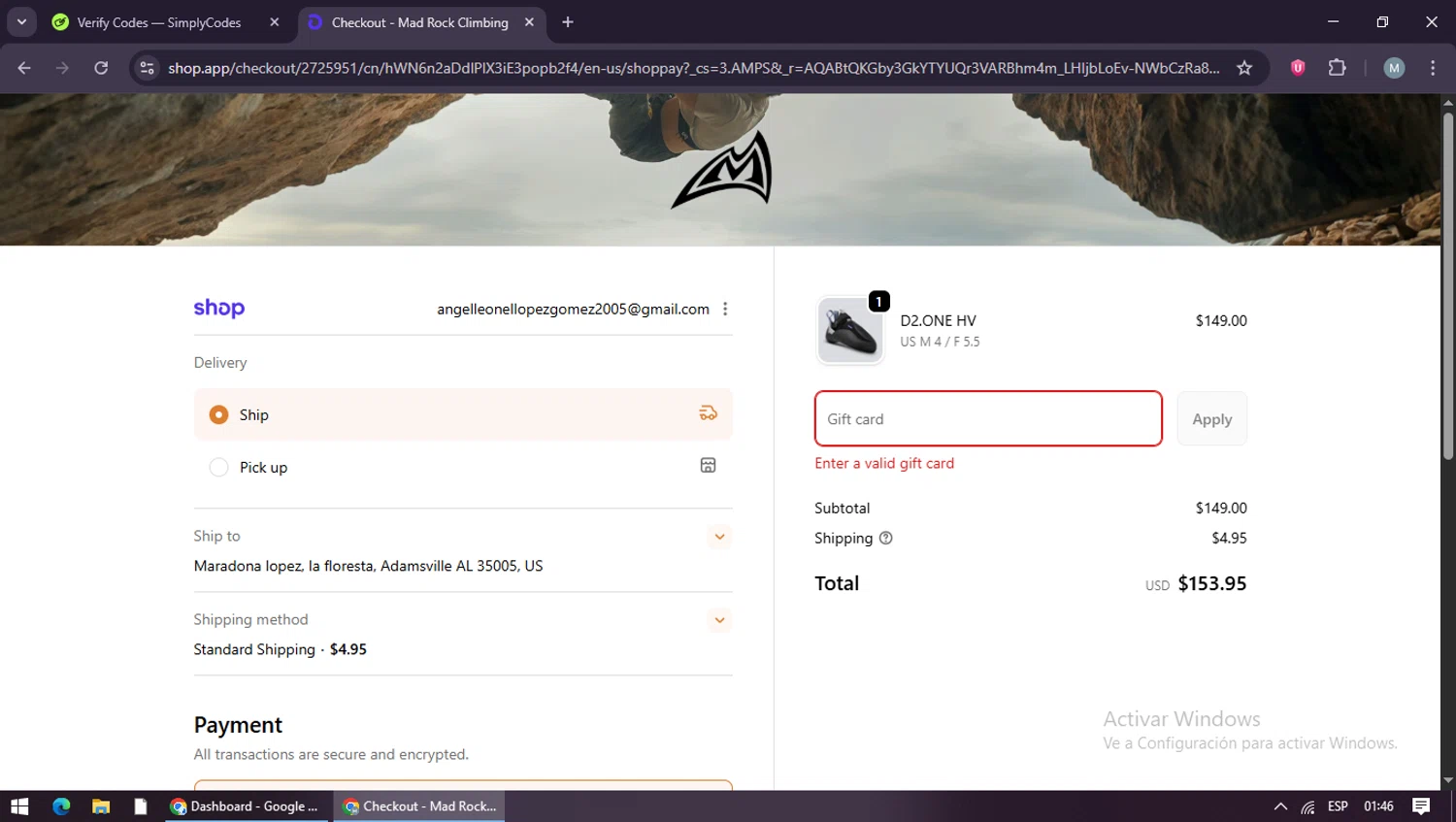Click the store icon on Pick up row

click(x=708, y=466)
